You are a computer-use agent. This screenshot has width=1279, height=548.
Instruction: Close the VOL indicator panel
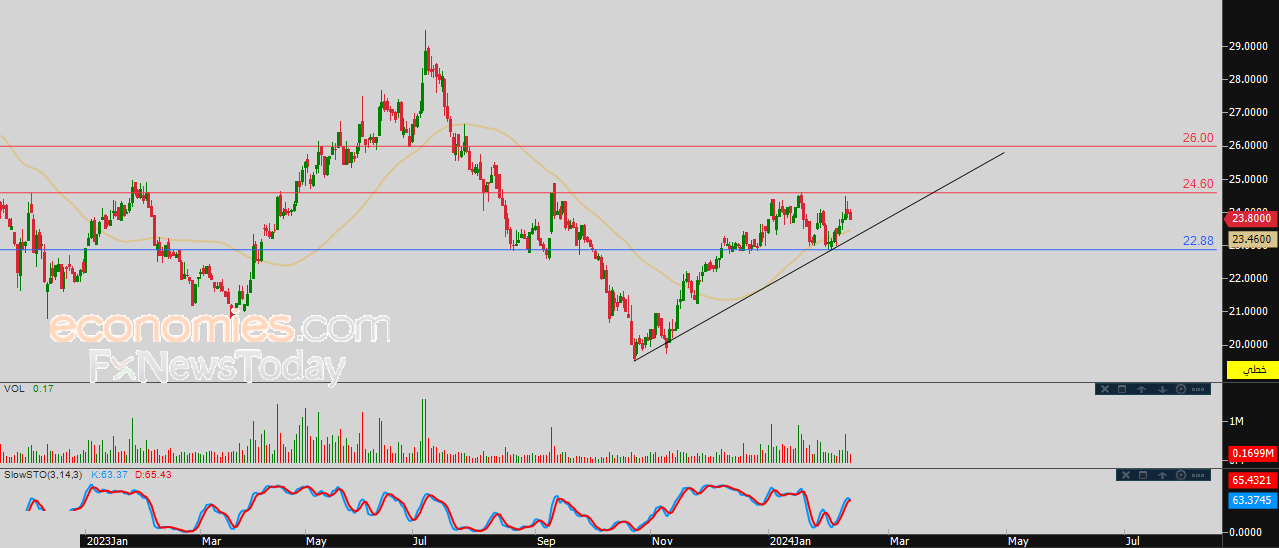1105,389
